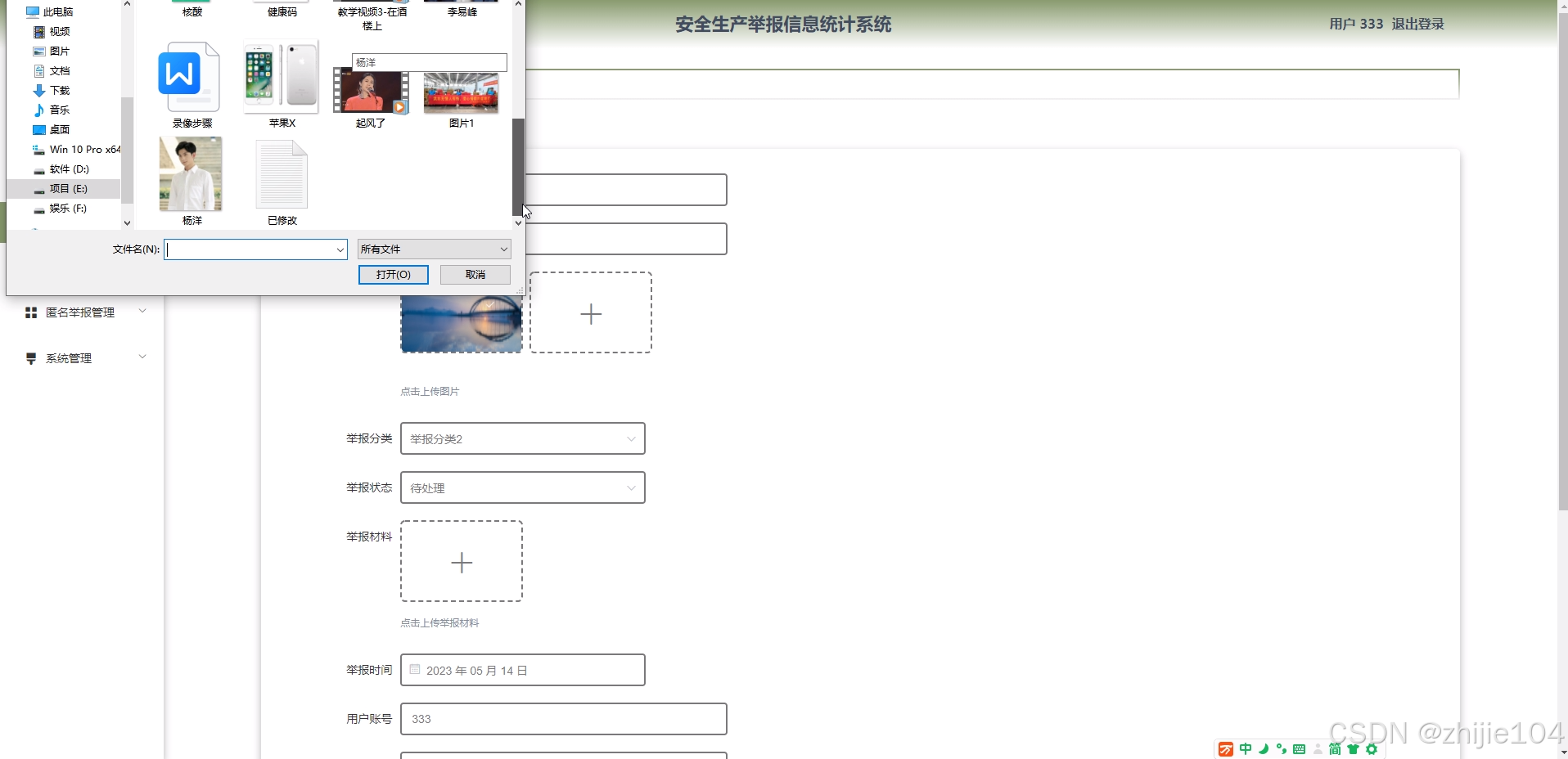Open the IME soft keyboard icon

1300,749
